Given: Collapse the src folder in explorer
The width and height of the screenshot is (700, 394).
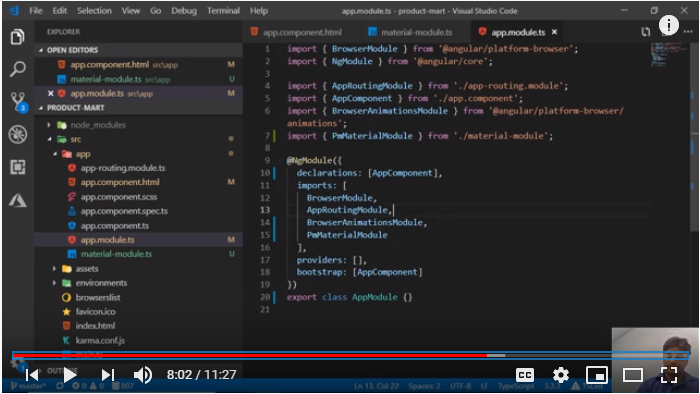Looking at the screenshot, I should (49, 139).
